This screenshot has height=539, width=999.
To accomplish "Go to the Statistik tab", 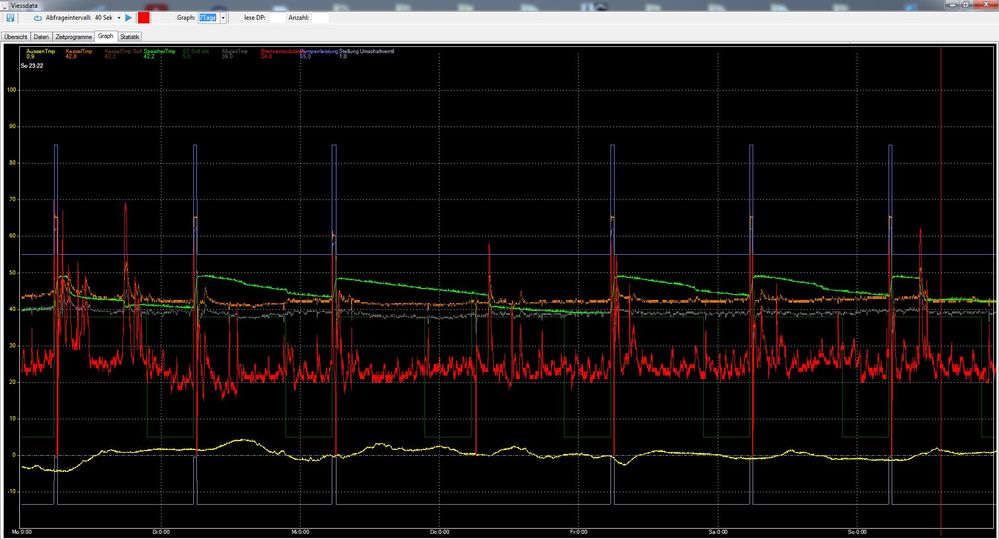I will [x=130, y=37].
